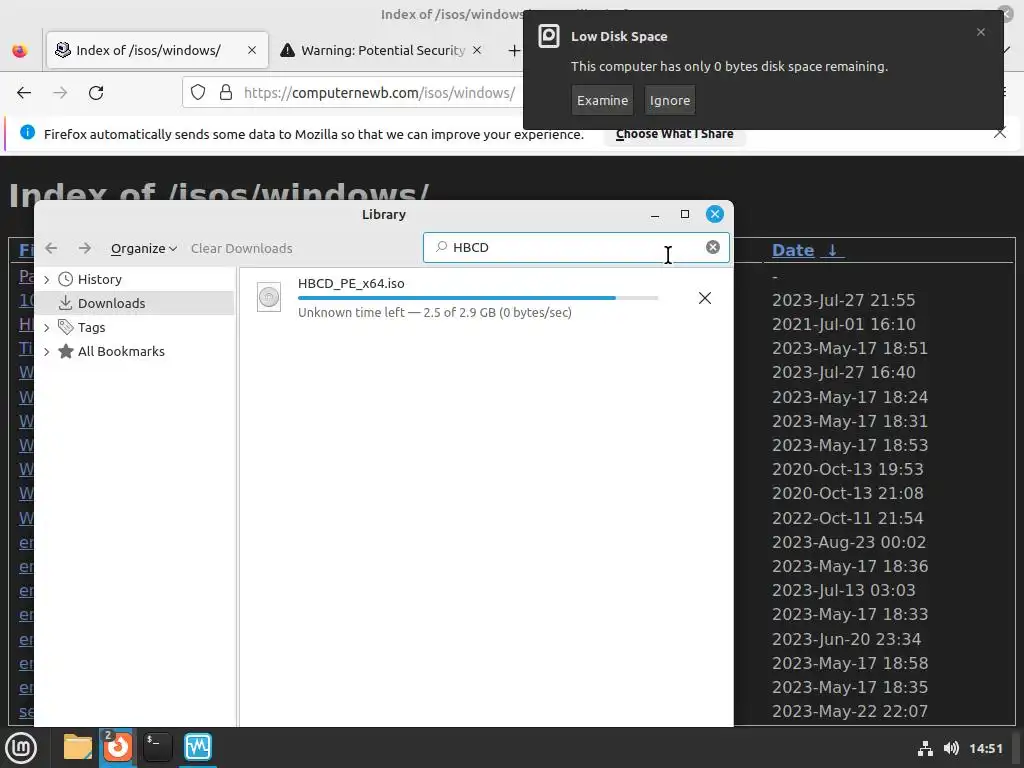The width and height of the screenshot is (1024, 768).
Task: Select Tags in Library sidebar
Action: point(91,328)
